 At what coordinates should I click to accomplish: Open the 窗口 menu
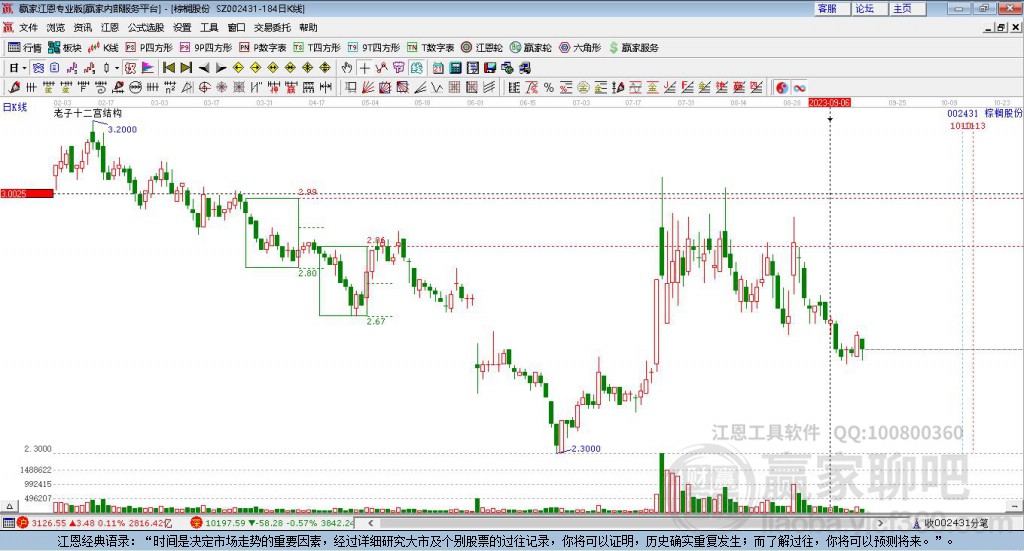(236, 27)
